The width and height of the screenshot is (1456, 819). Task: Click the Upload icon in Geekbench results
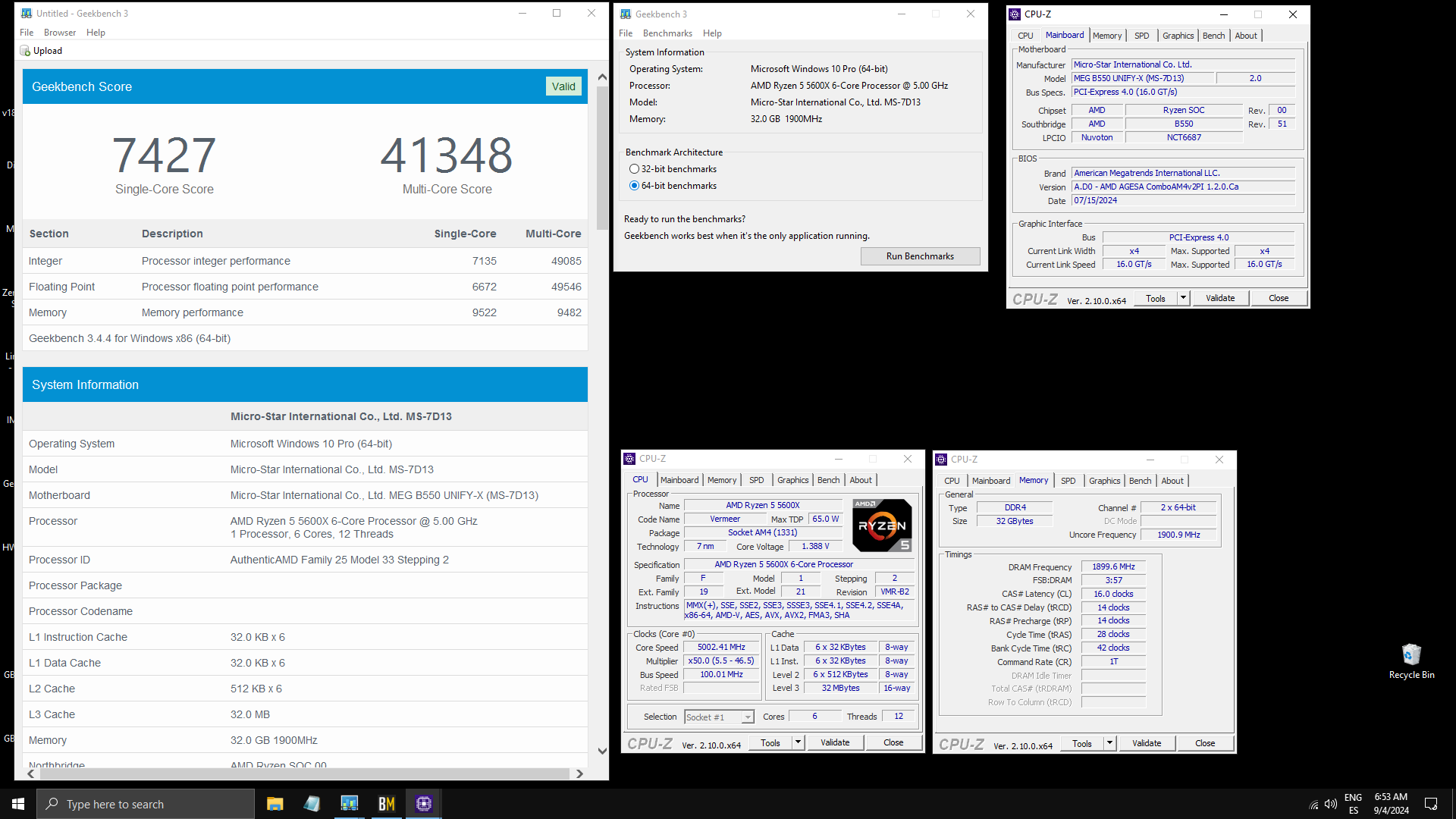(25, 51)
